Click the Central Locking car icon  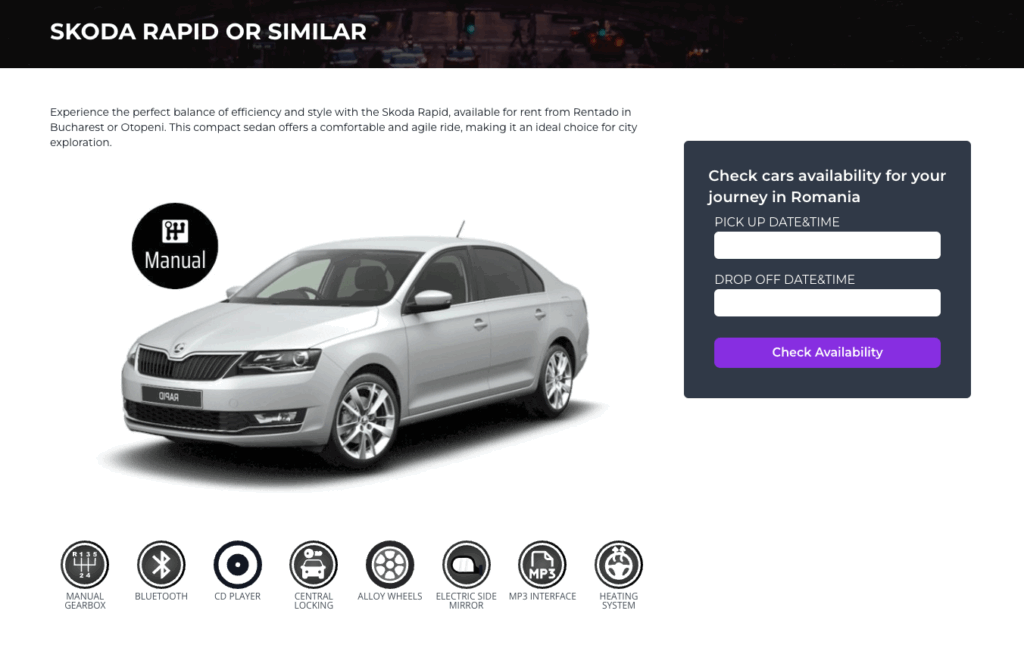coord(313,564)
